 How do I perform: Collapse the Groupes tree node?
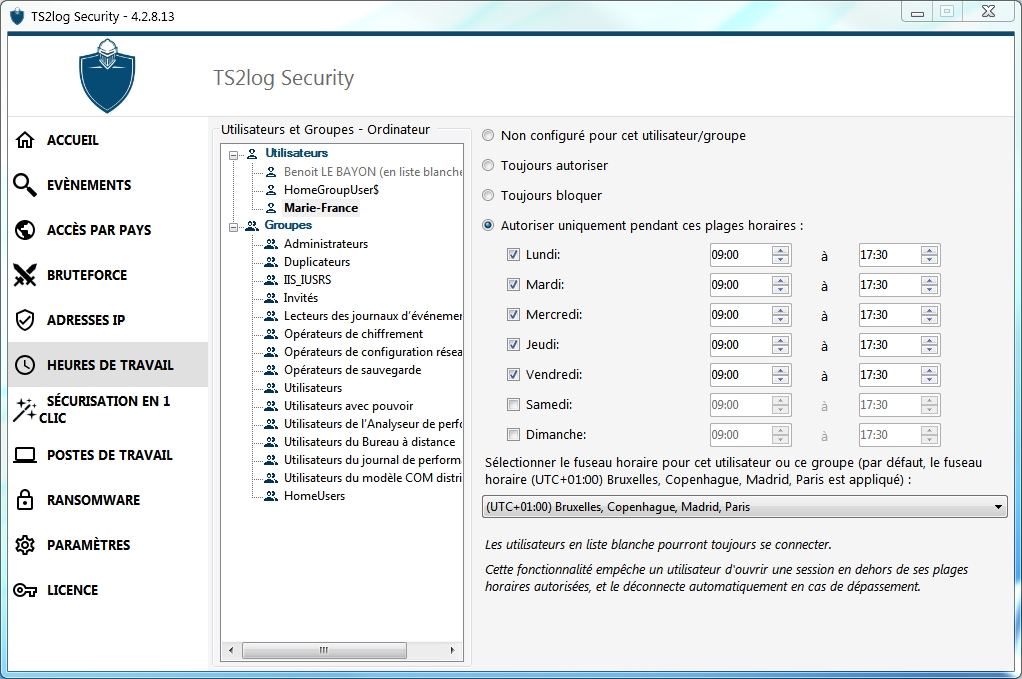pyautogui.click(x=233, y=228)
